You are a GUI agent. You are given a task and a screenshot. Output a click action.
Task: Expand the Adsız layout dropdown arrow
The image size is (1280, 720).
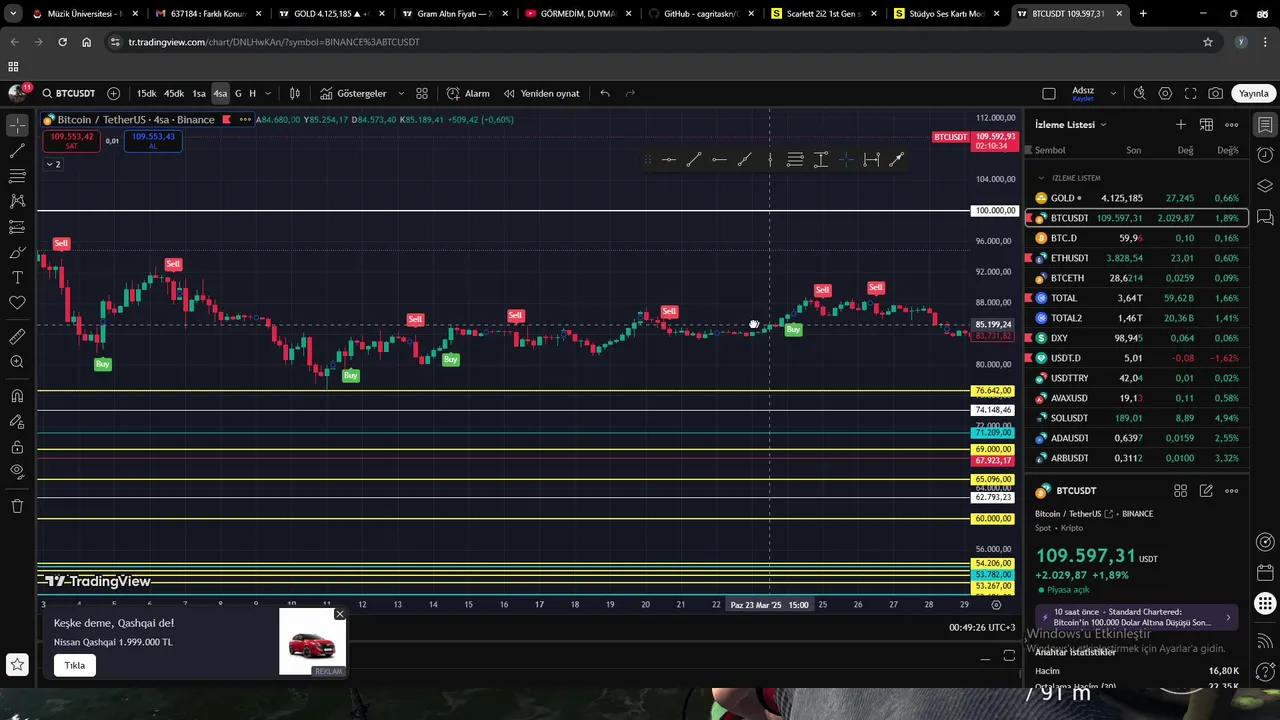(x=1111, y=93)
